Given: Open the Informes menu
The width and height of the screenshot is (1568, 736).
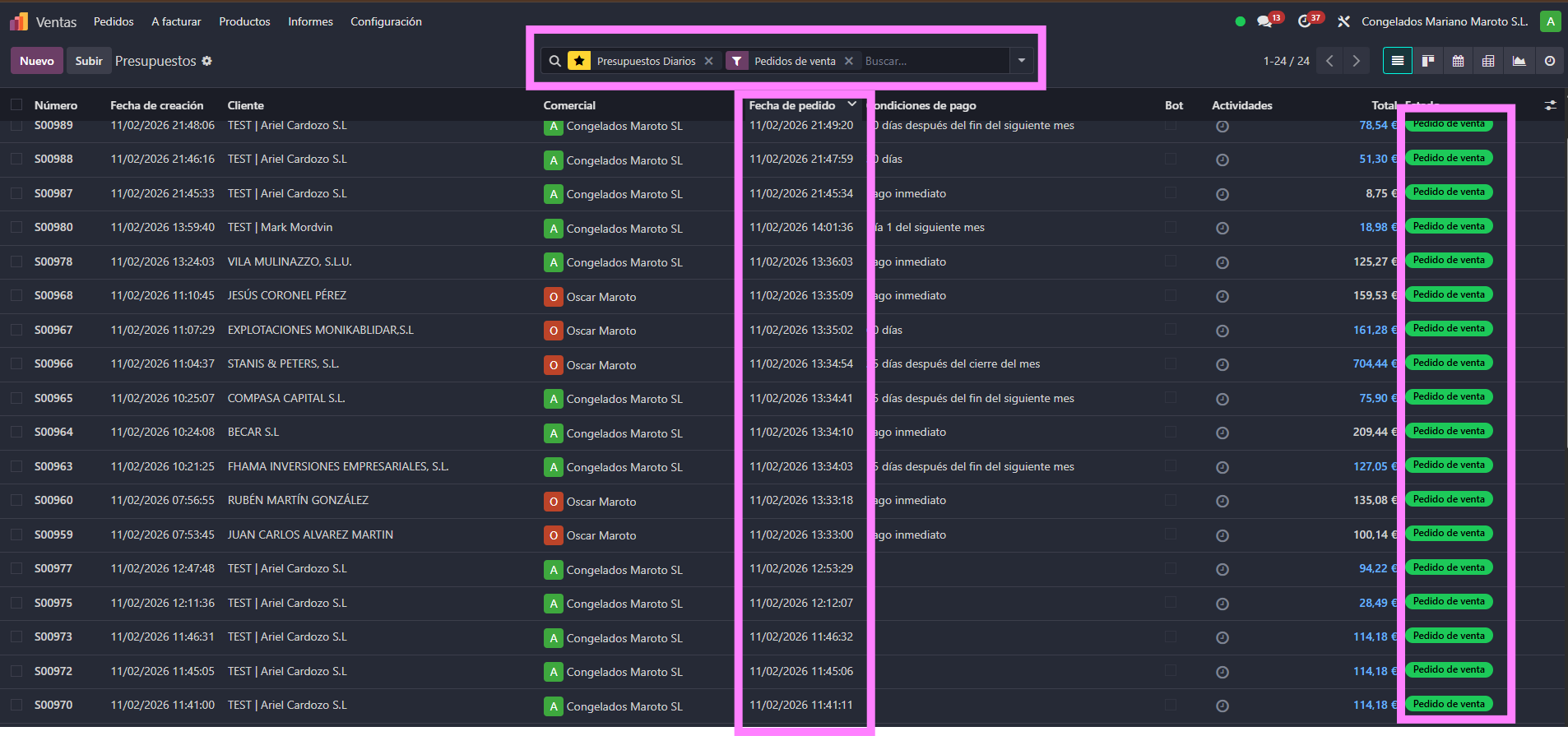Looking at the screenshot, I should tap(310, 21).
